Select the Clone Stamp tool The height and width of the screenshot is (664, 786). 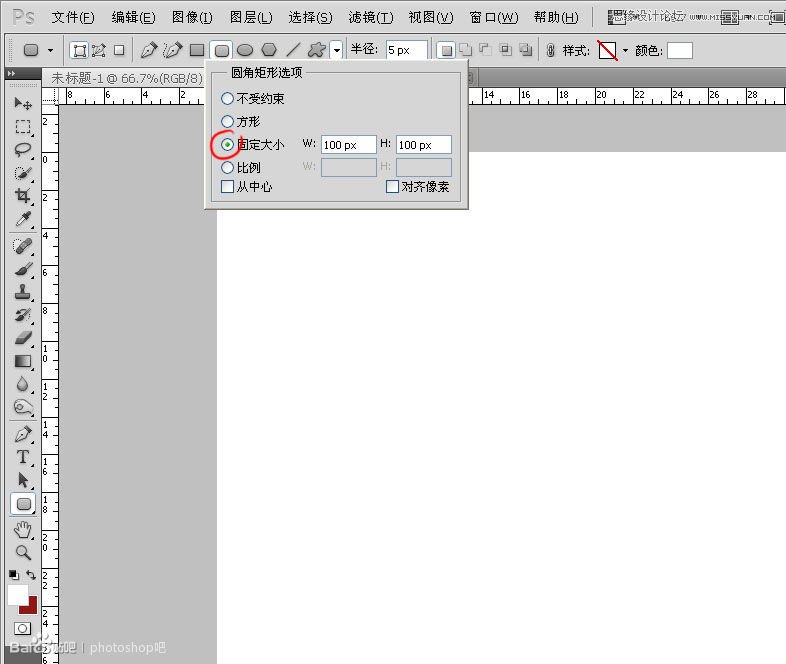click(x=23, y=292)
